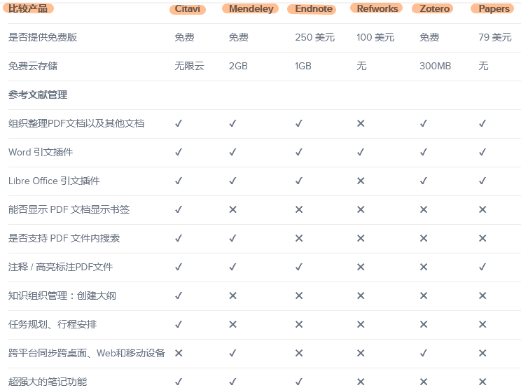Click the Mendeley column header
521x391 pixels.
click(x=251, y=9)
